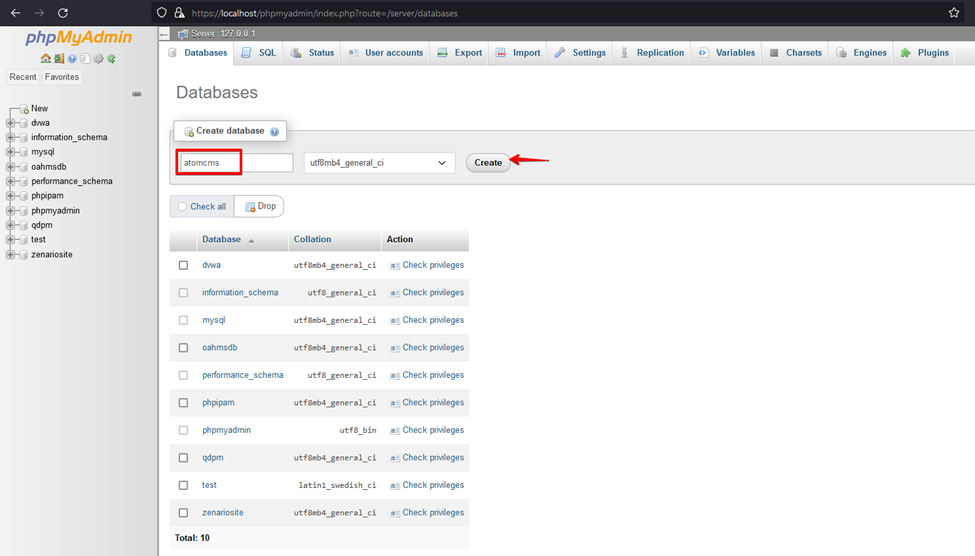The width and height of the screenshot is (975, 556).
Task: Collapse the navigation panel arrow button
Action: pos(164,34)
